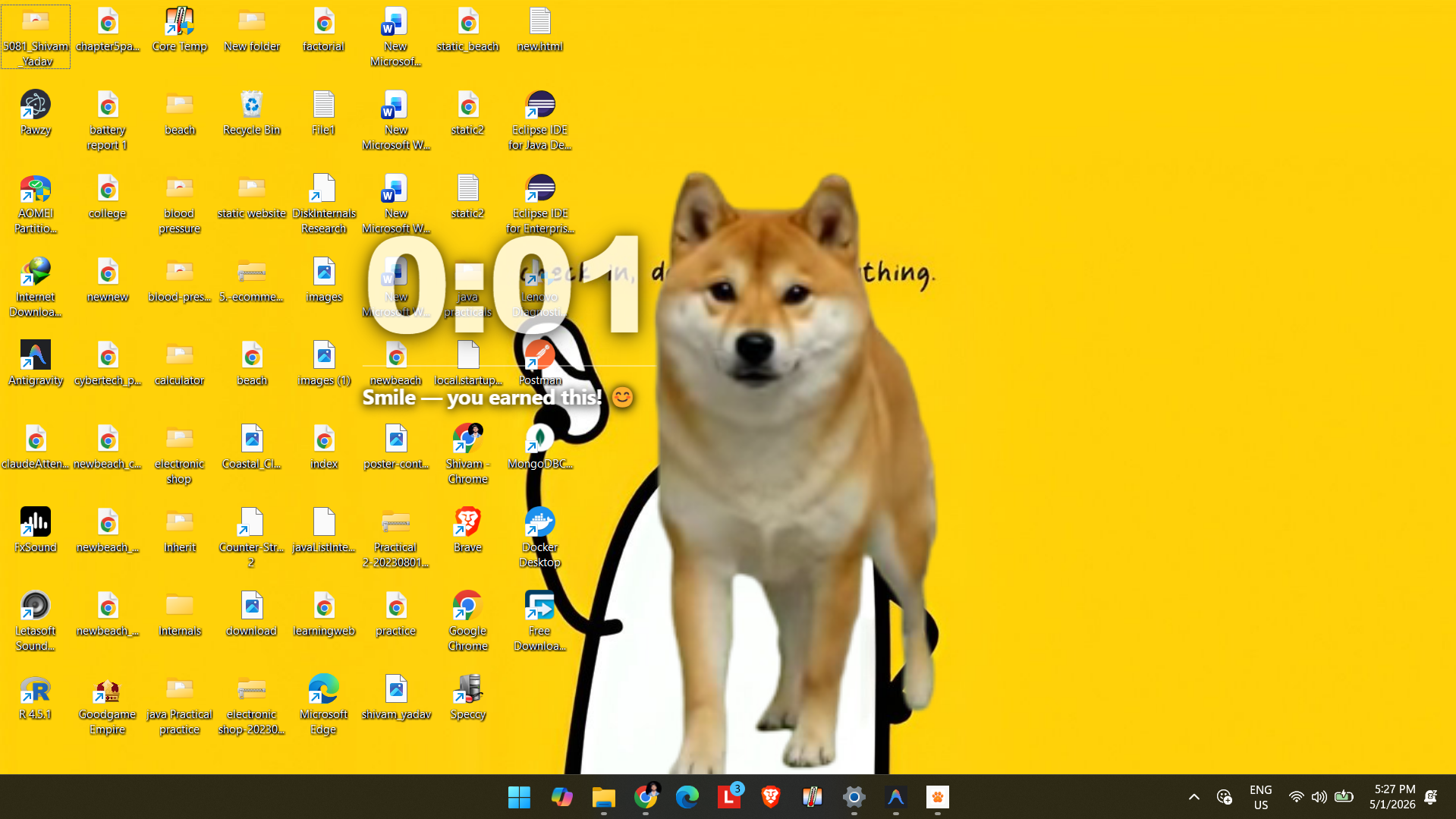Click the Shivam - Chrome profile shortcut
The image size is (1456, 819).
pyautogui.click(x=468, y=455)
